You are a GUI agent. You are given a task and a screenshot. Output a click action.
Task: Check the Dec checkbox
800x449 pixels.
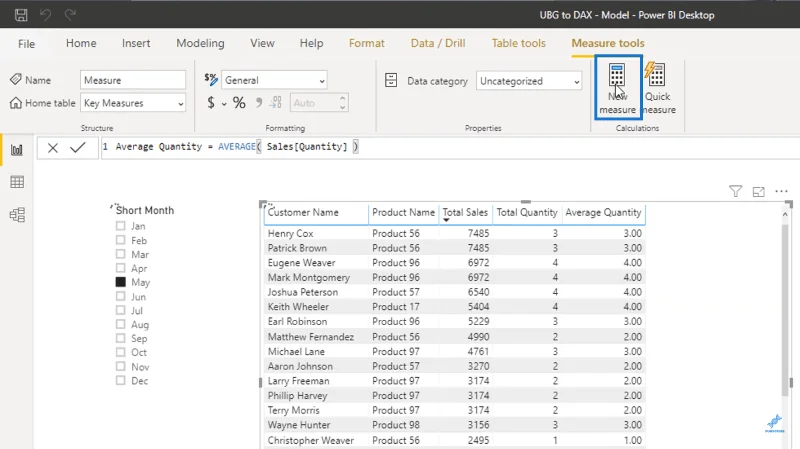pos(120,380)
